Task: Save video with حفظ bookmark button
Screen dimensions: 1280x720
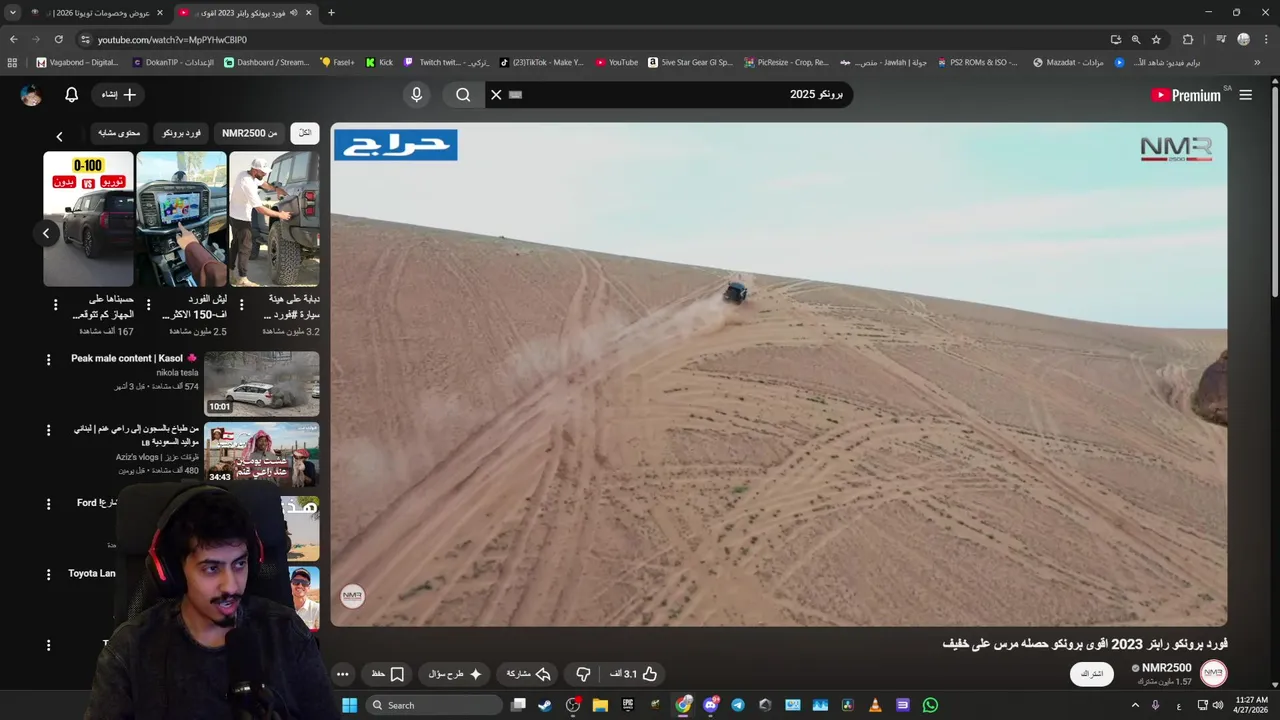Action: point(387,674)
